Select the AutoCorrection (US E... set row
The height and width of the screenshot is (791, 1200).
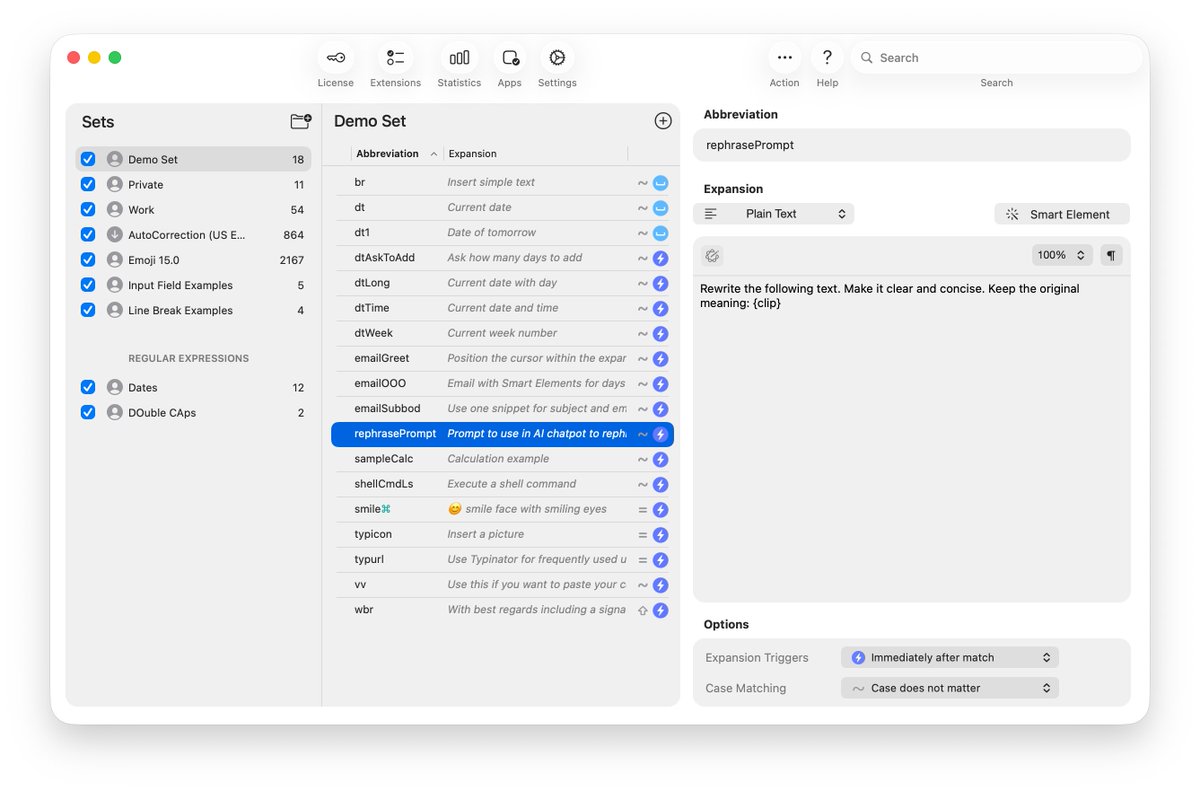tap(194, 235)
